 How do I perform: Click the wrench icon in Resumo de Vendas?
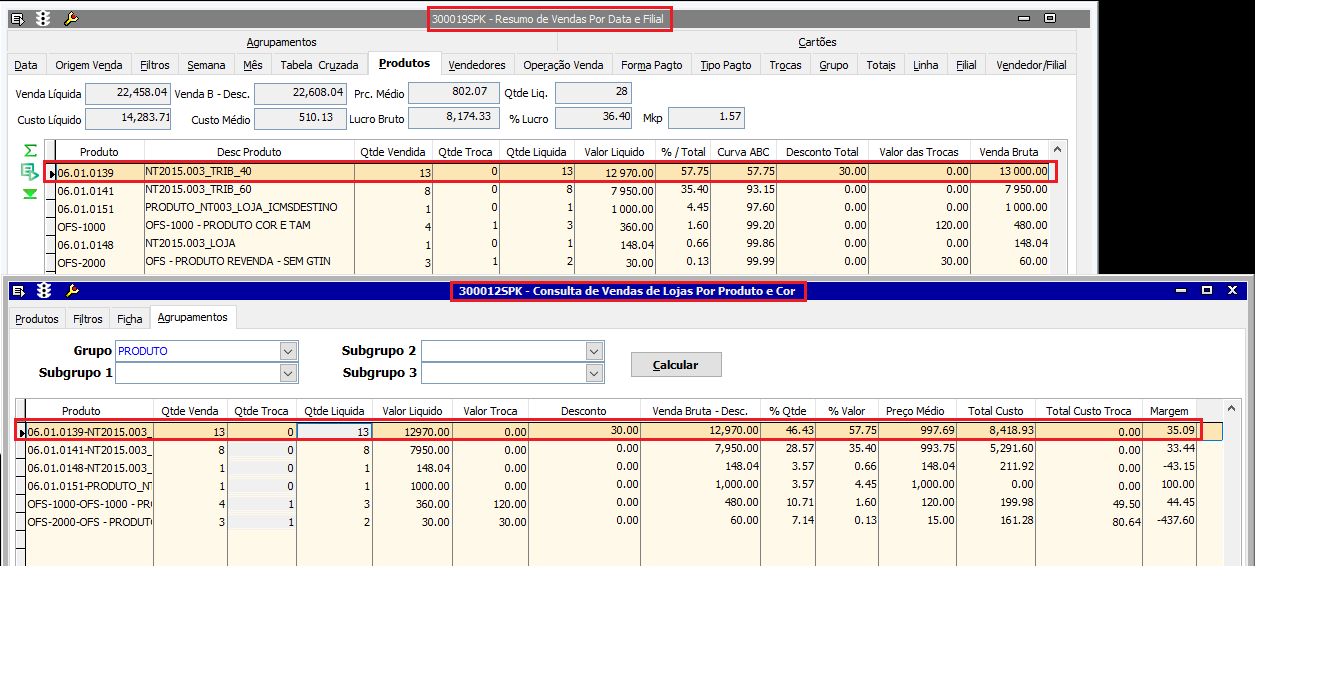tap(71, 19)
